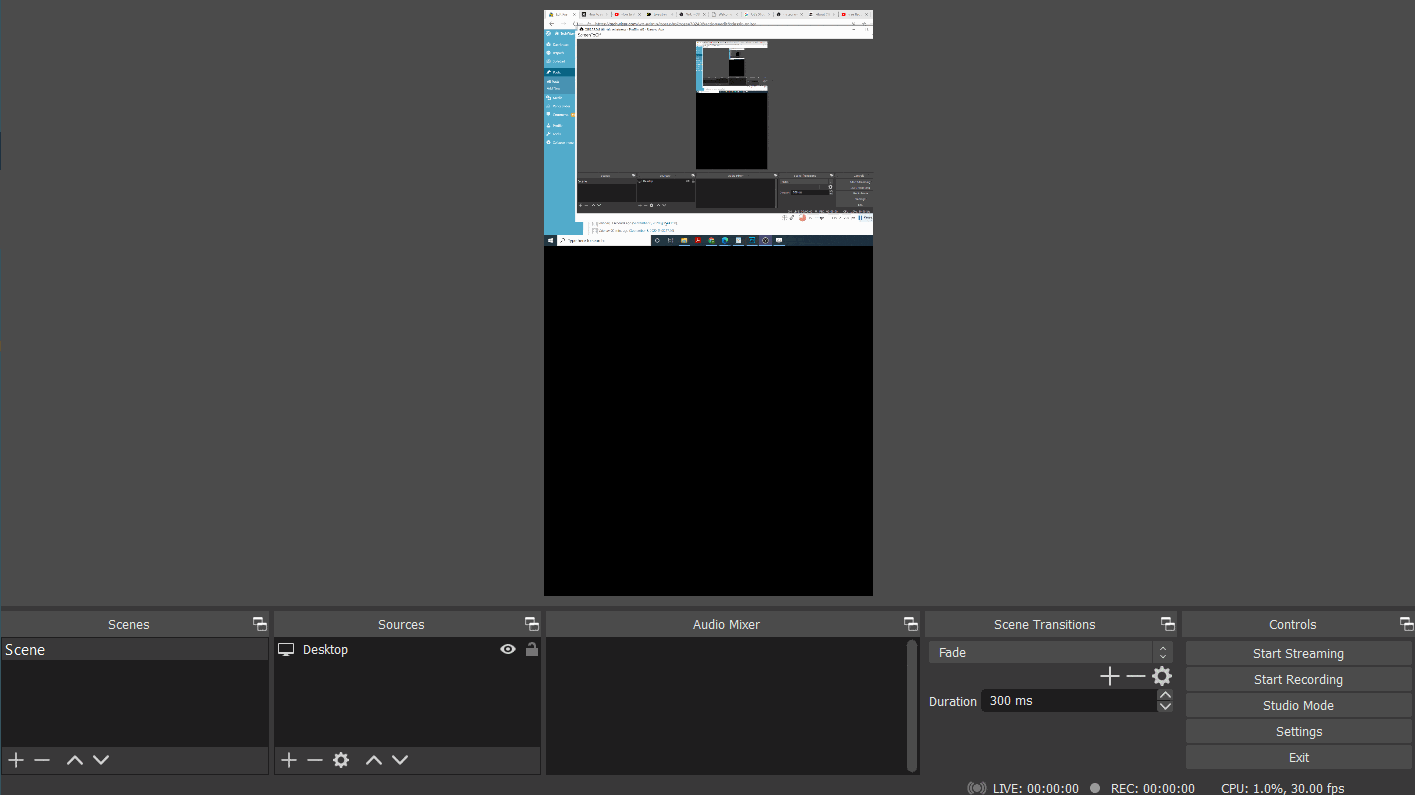Click the Scene Transitions panel title
Image resolution: width=1415 pixels, height=795 pixels.
point(1044,624)
